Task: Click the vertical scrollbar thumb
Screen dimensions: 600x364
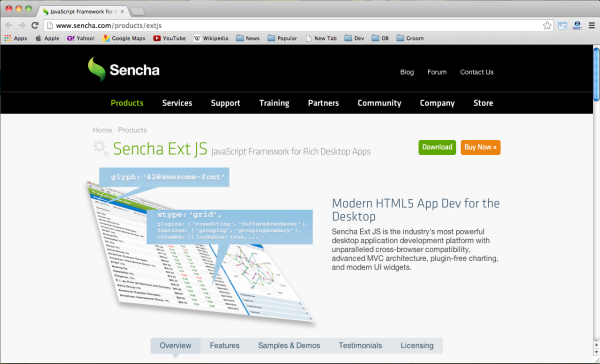Action: [596, 75]
